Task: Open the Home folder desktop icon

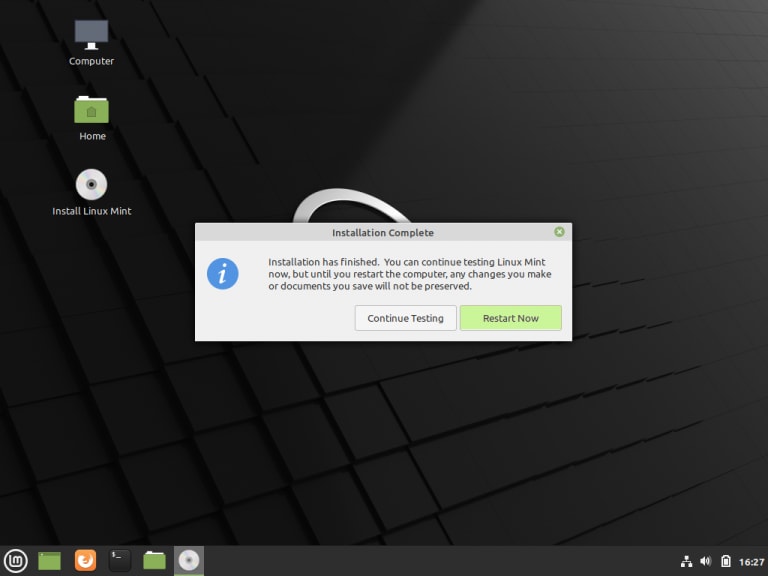Action: [91, 110]
